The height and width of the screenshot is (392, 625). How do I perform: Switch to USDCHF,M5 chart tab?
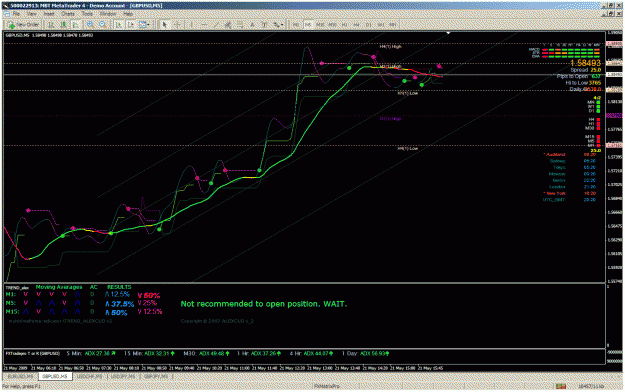point(89,376)
